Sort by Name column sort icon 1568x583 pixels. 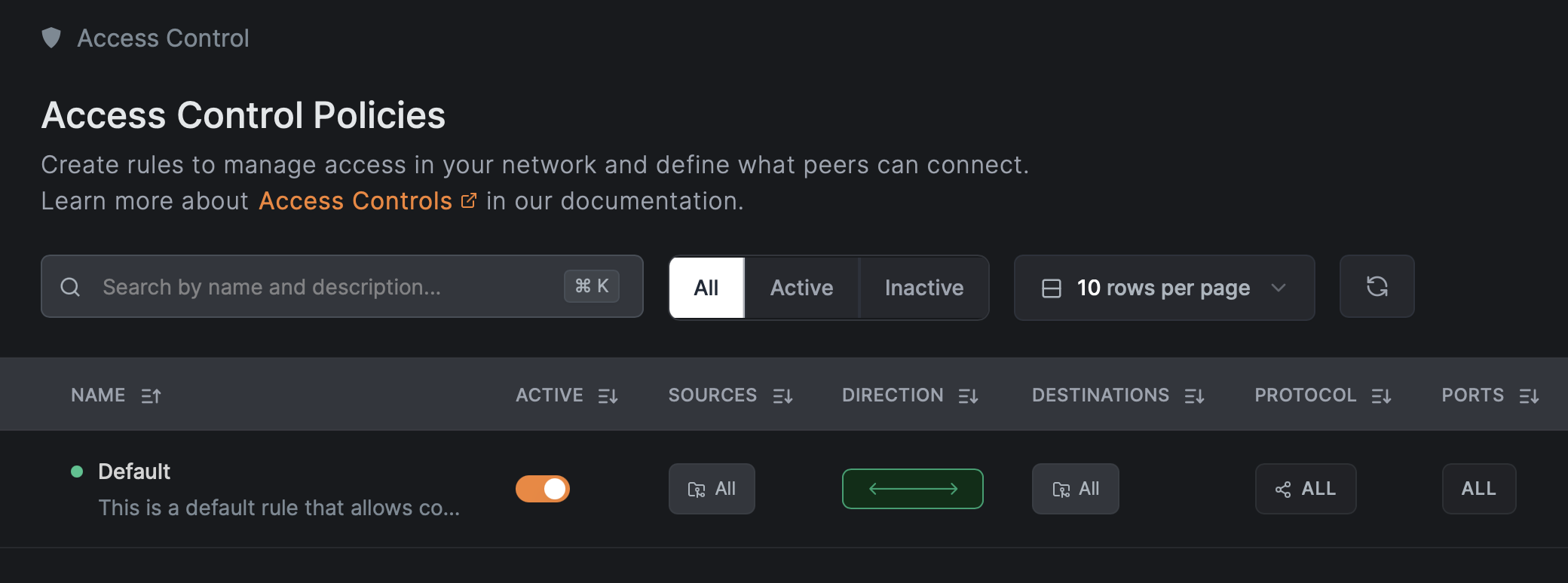point(151,395)
